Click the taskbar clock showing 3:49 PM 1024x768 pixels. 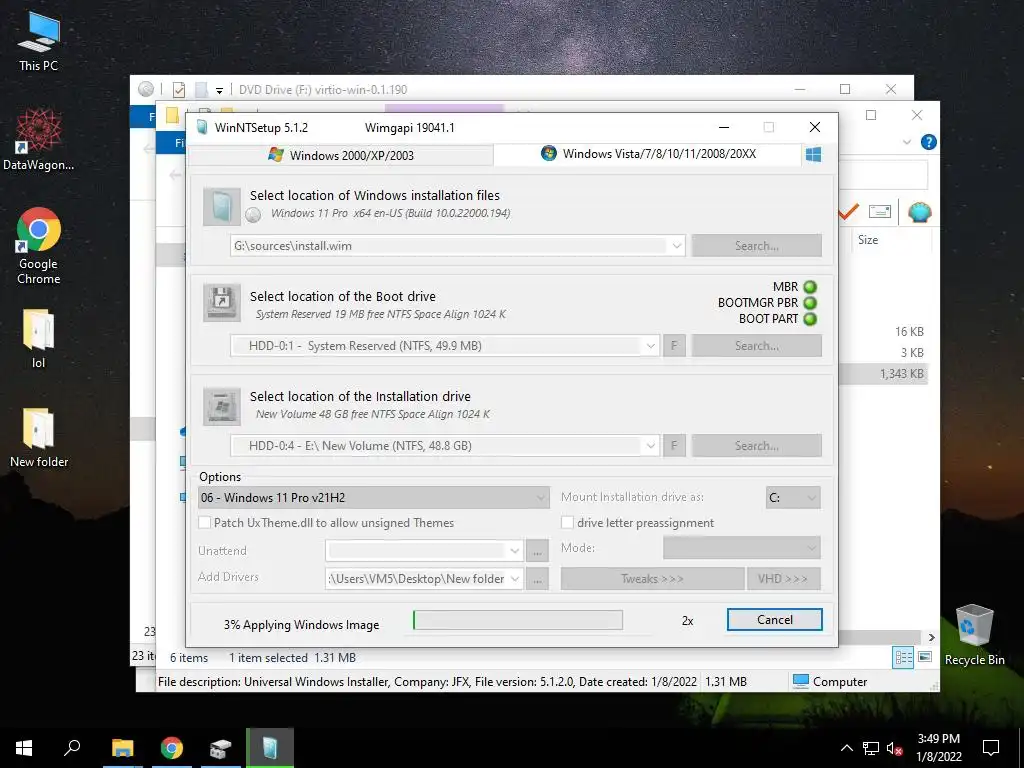[938, 748]
